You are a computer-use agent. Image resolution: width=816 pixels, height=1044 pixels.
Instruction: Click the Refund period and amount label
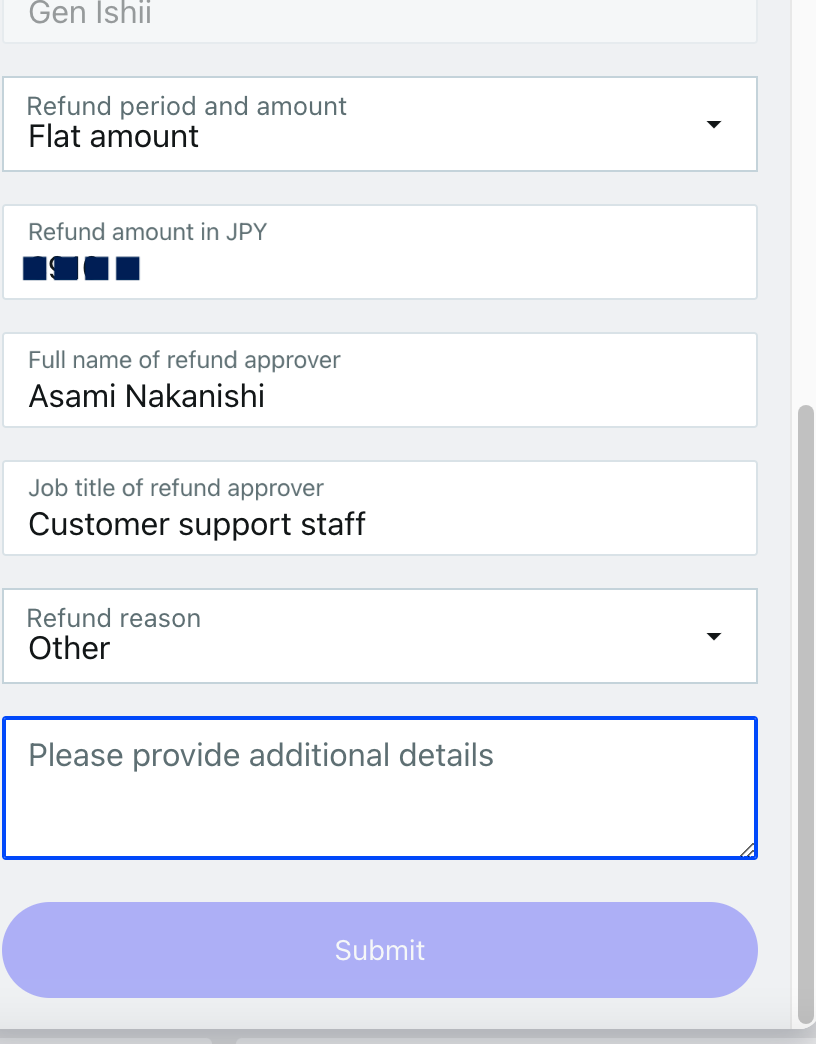coord(187,106)
